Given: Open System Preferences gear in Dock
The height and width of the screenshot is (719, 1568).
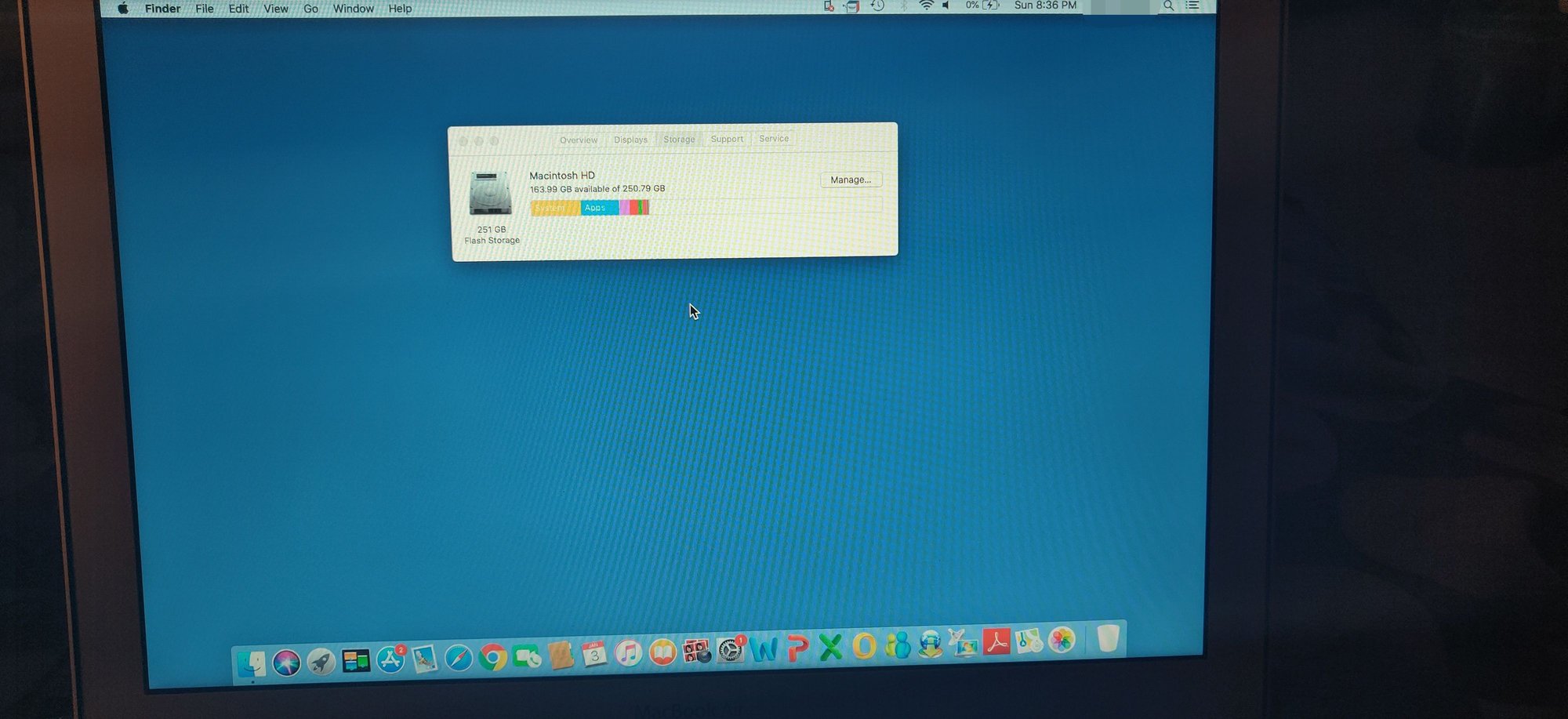Looking at the screenshot, I should click(730, 650).
